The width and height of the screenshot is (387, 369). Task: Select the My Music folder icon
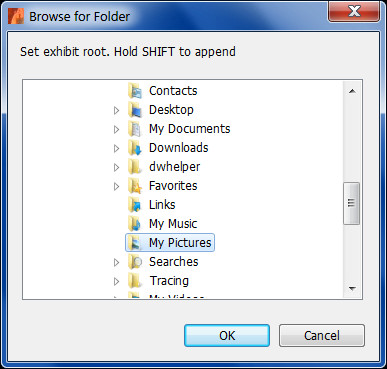(x=135, y=224)
